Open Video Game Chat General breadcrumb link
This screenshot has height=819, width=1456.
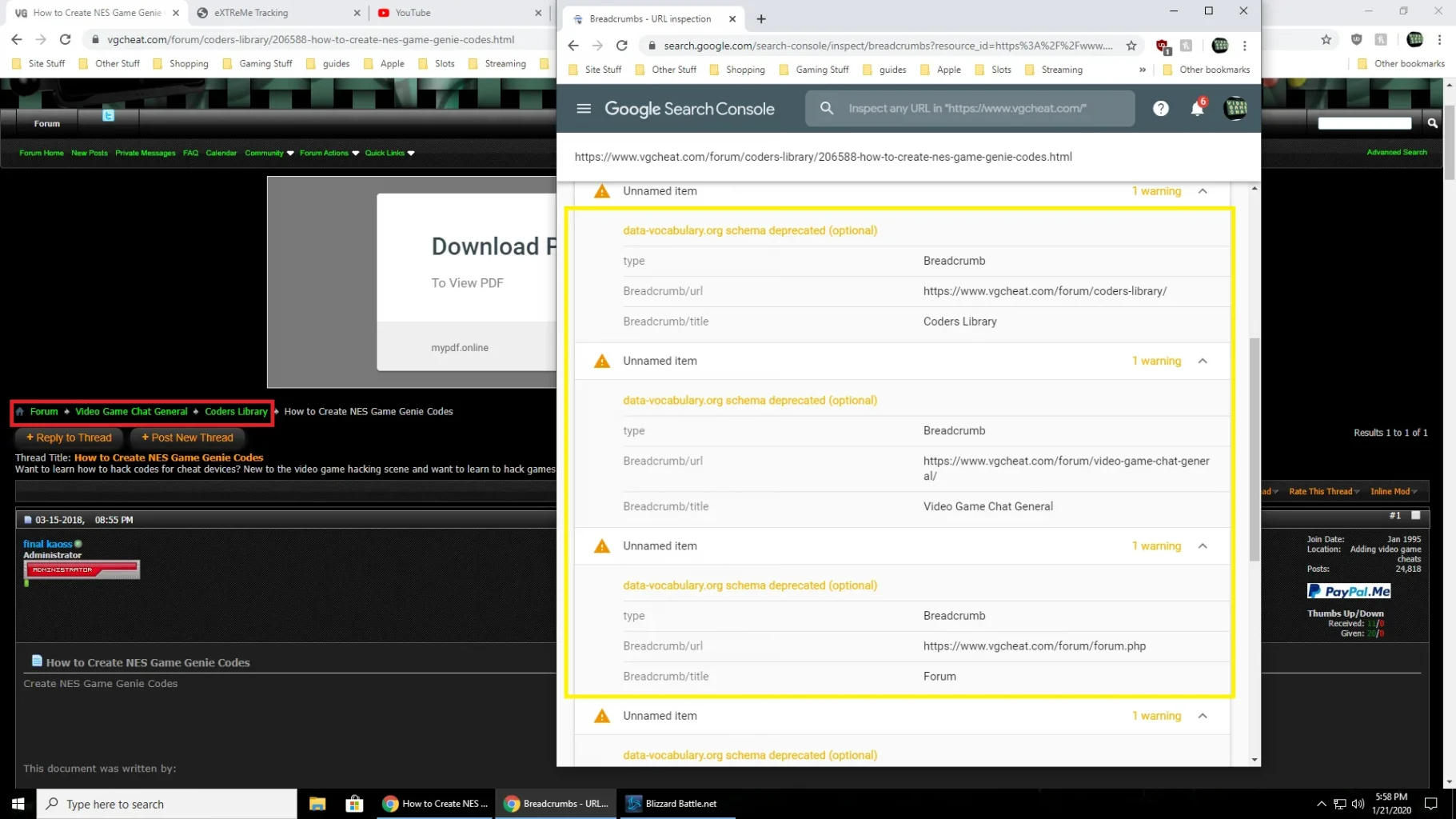131,411
